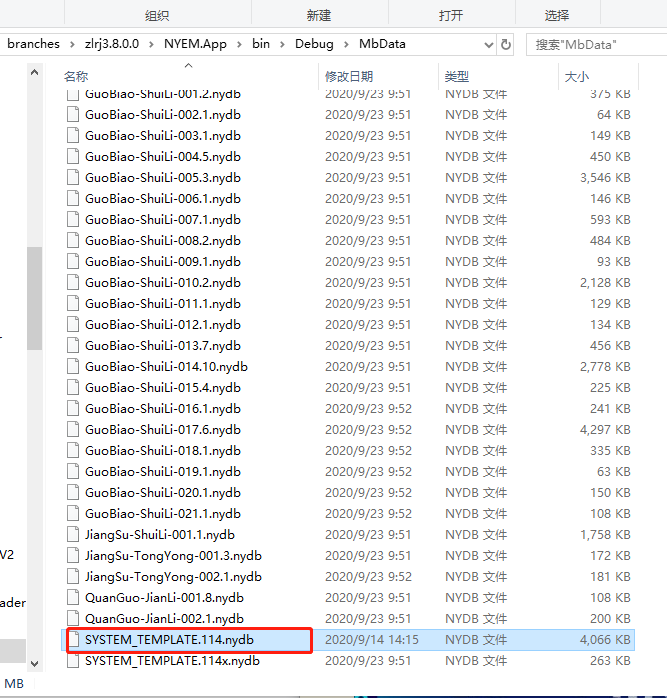Select the GuoBiao-ShuiLi-017.6.nydb file name

[x=162, y=429]
